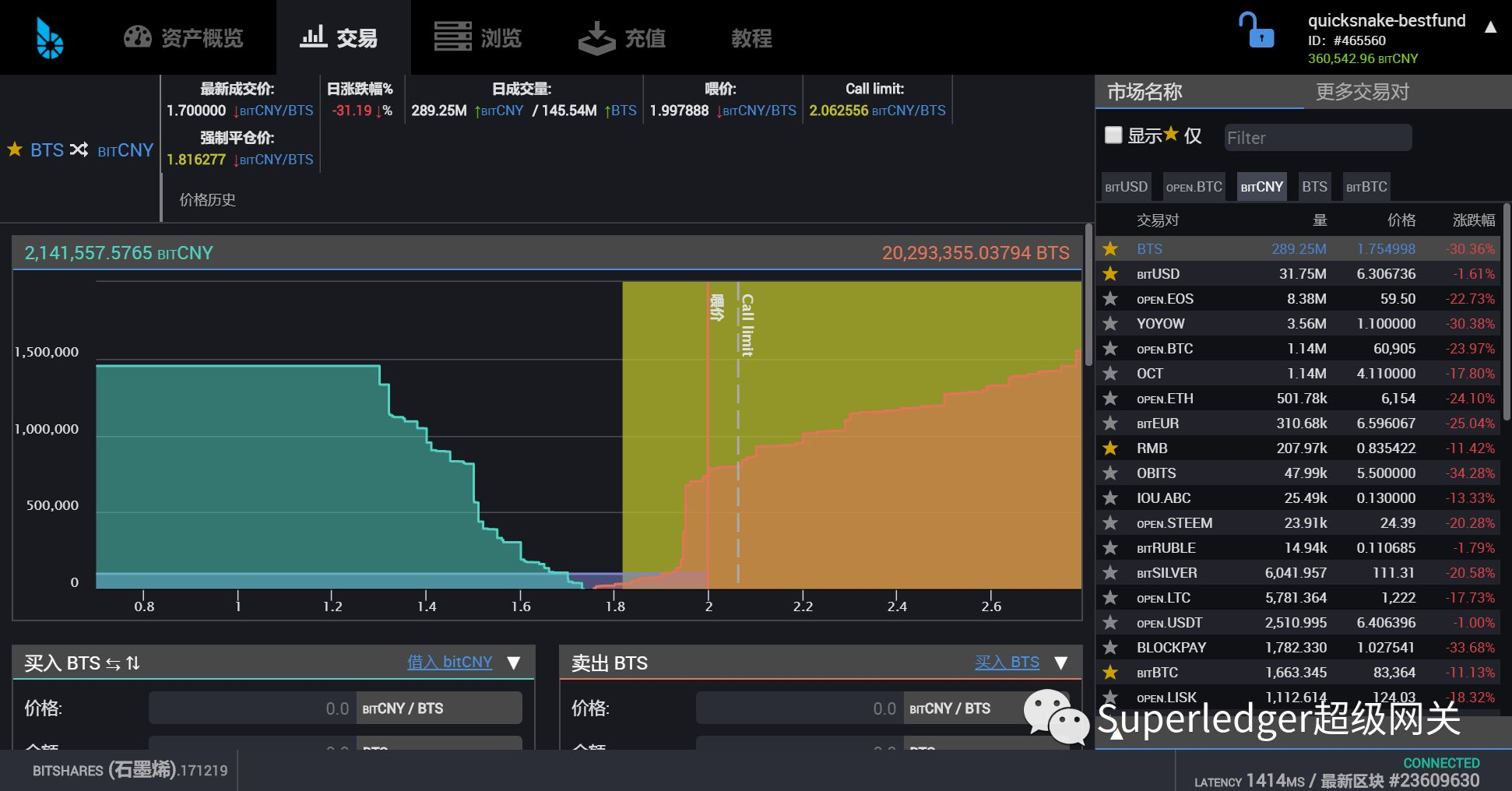Collapse the 买入 BTS buy panel arrow

tap(514, 663)
